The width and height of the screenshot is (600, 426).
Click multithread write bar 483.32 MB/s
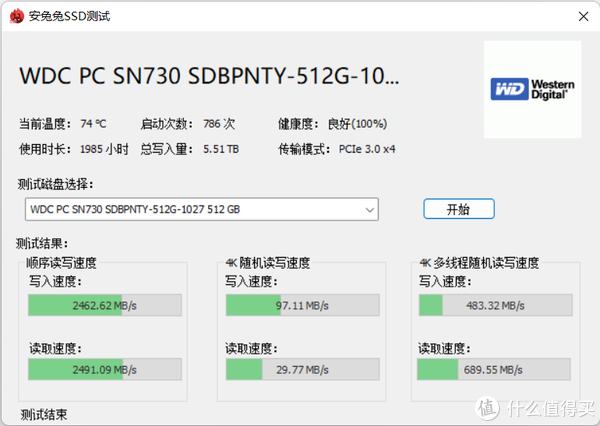(496, 305)
